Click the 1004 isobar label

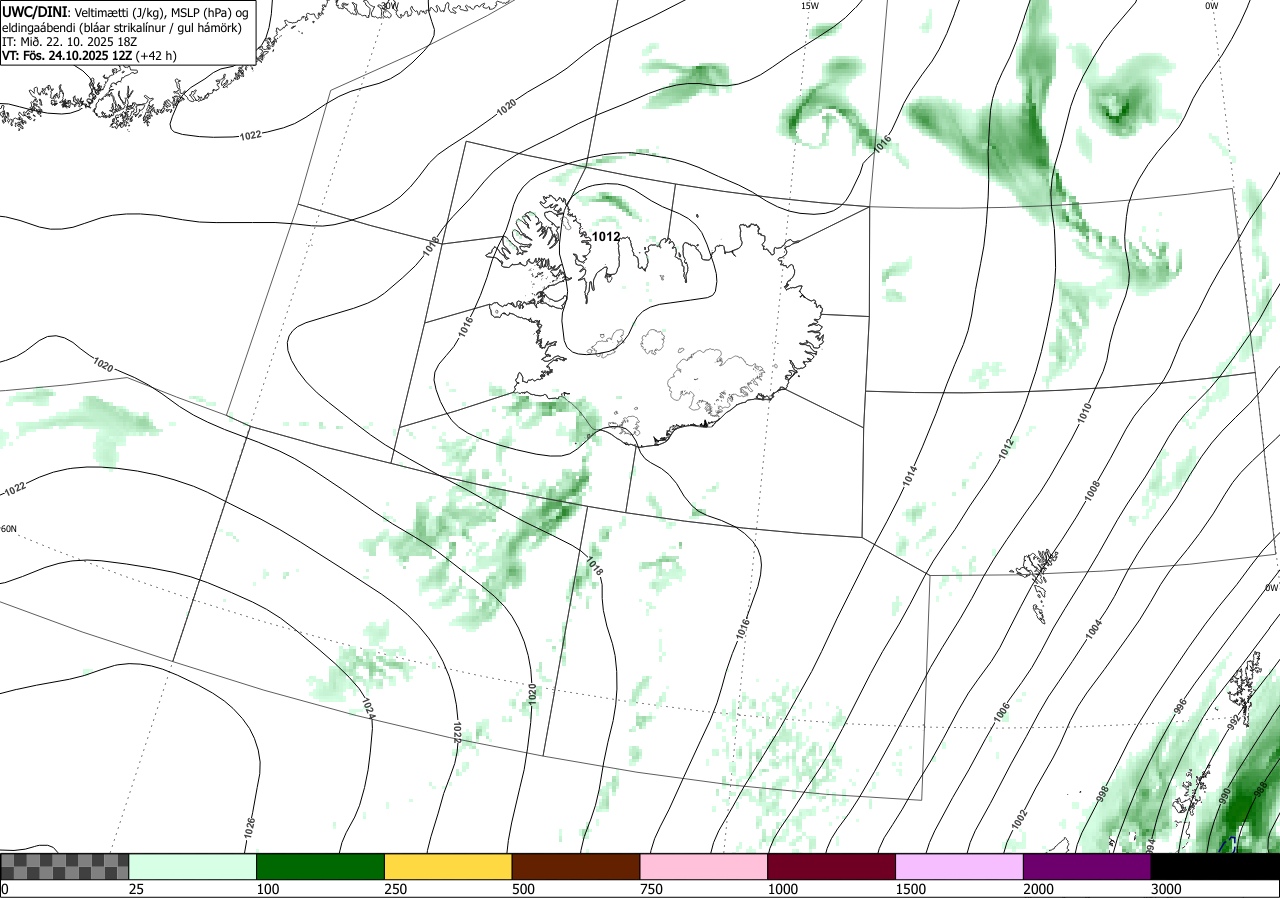click(1093, 629)
